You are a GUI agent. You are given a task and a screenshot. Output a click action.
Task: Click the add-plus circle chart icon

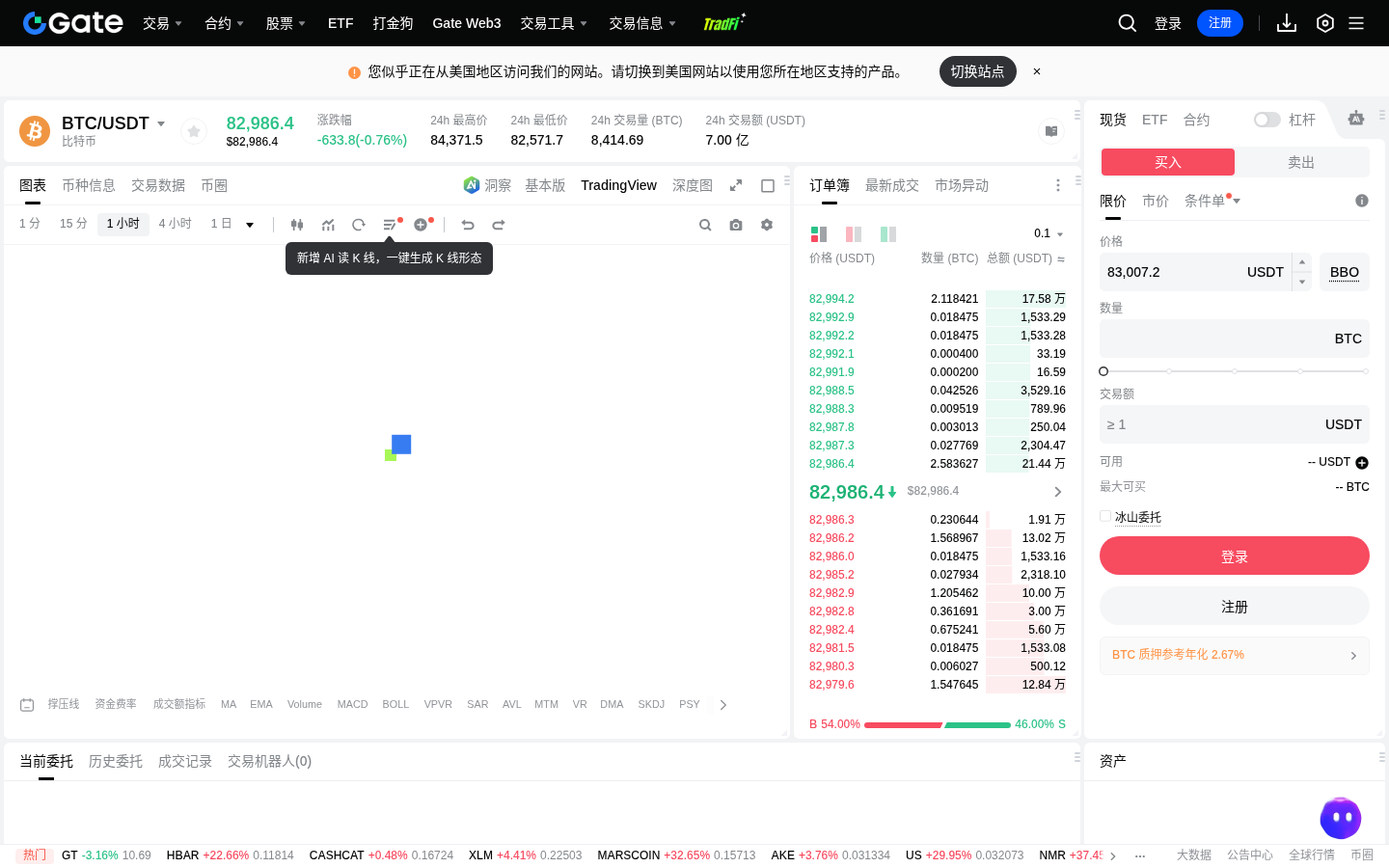pyautogui.click(x=422, y=225)
